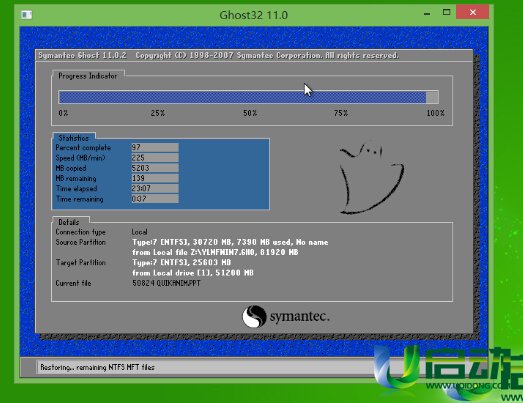Click the source line with 30720 MB
Screen dimensions: 523x403
click(230, 242)
